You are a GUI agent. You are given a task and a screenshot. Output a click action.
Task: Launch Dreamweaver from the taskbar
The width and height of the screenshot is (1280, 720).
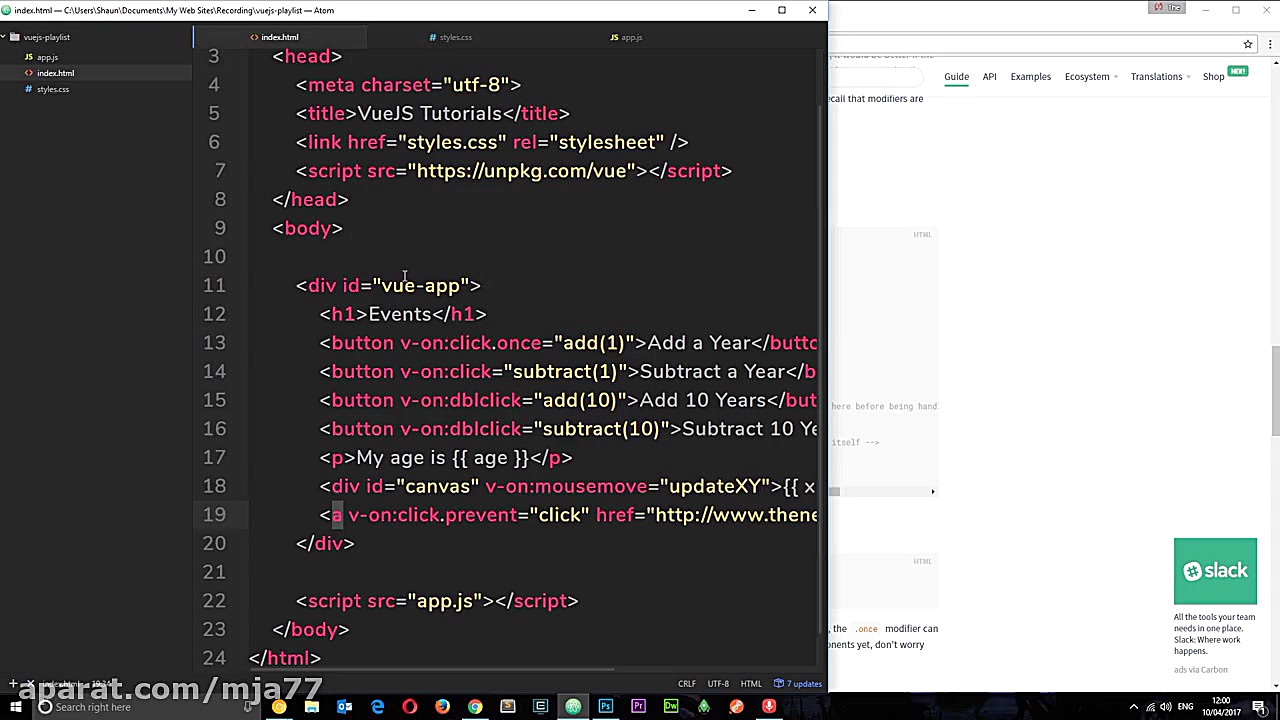671,707
